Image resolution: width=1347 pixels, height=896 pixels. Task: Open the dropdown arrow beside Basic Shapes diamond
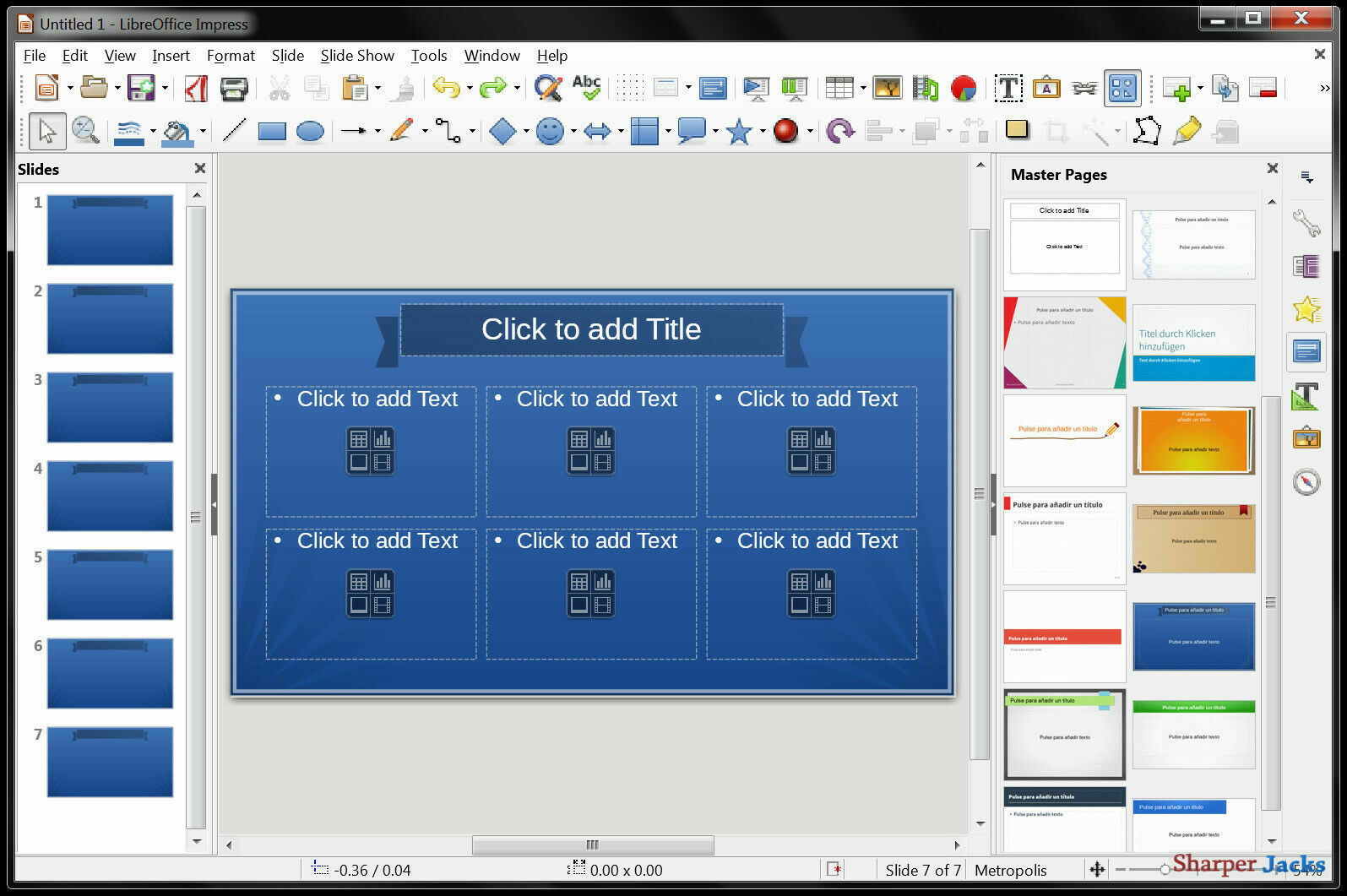pyautogui.click(x=525, y=132)
